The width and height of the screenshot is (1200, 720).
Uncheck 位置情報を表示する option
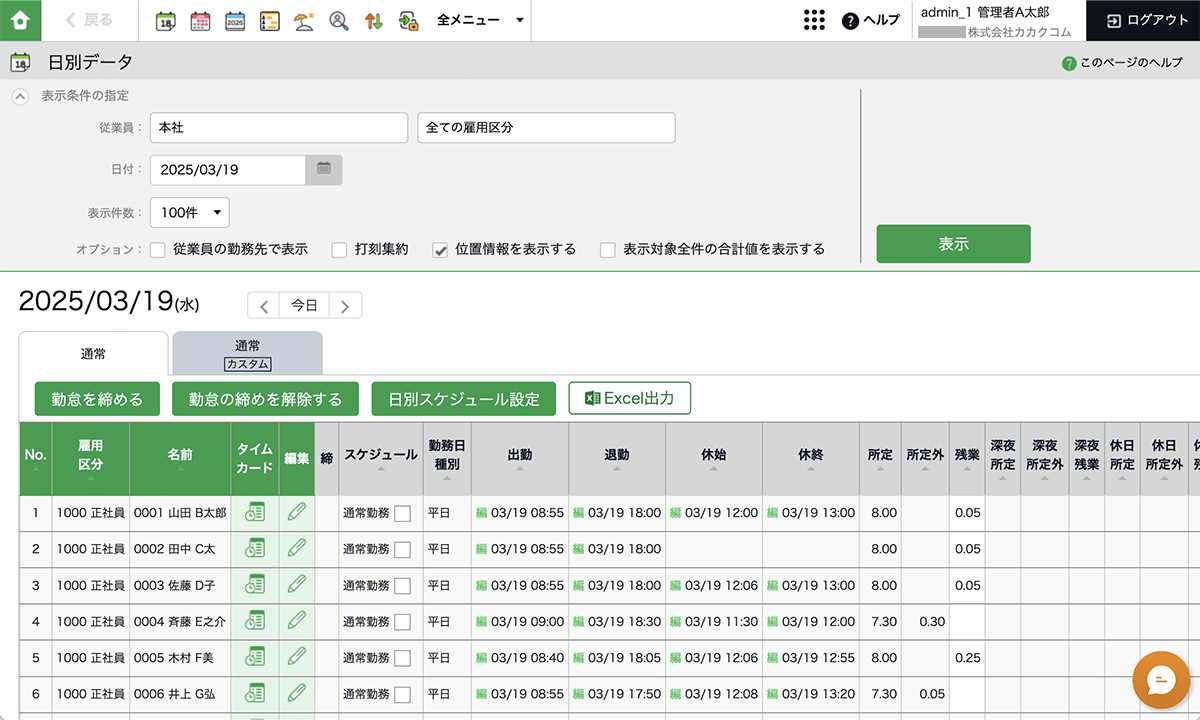pyautogui.click(x=439, y=250)
